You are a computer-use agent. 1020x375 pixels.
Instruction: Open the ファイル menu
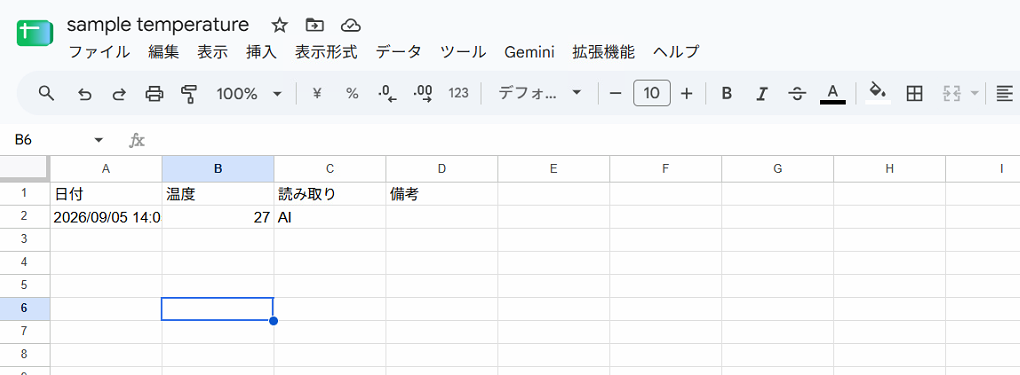[x=100, y=52]
